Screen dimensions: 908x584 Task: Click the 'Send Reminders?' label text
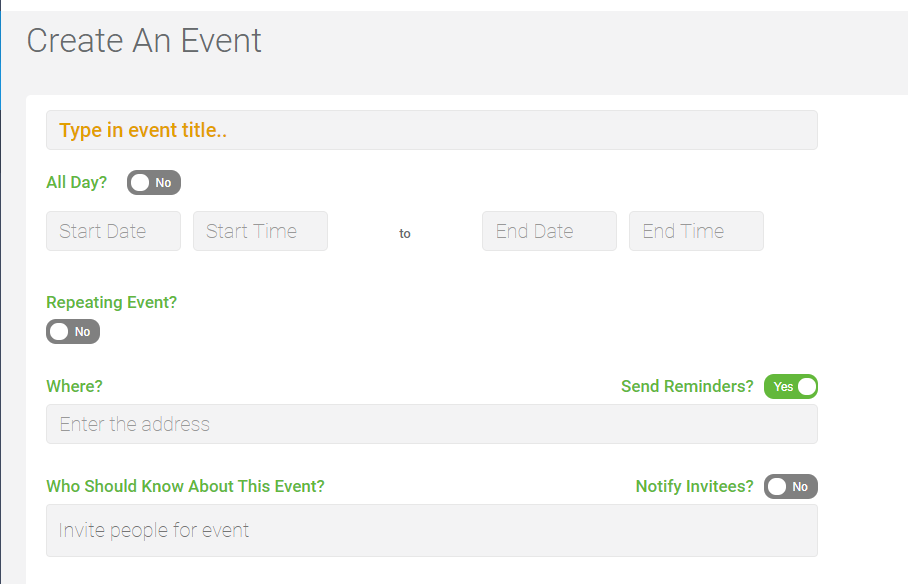pyautogui.click(x=687, y=386)
